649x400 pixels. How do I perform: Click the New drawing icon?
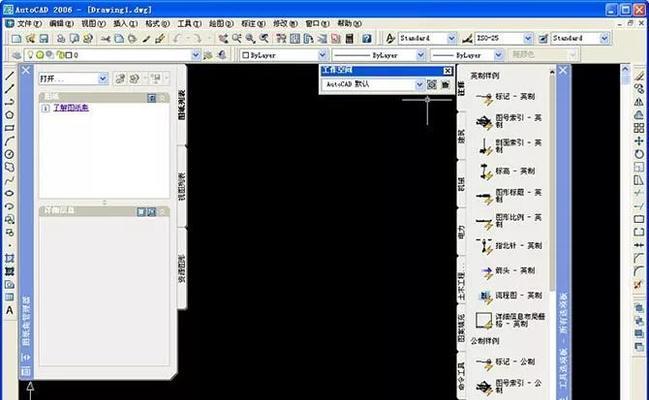pyautogui.click(x=16, y=39)
